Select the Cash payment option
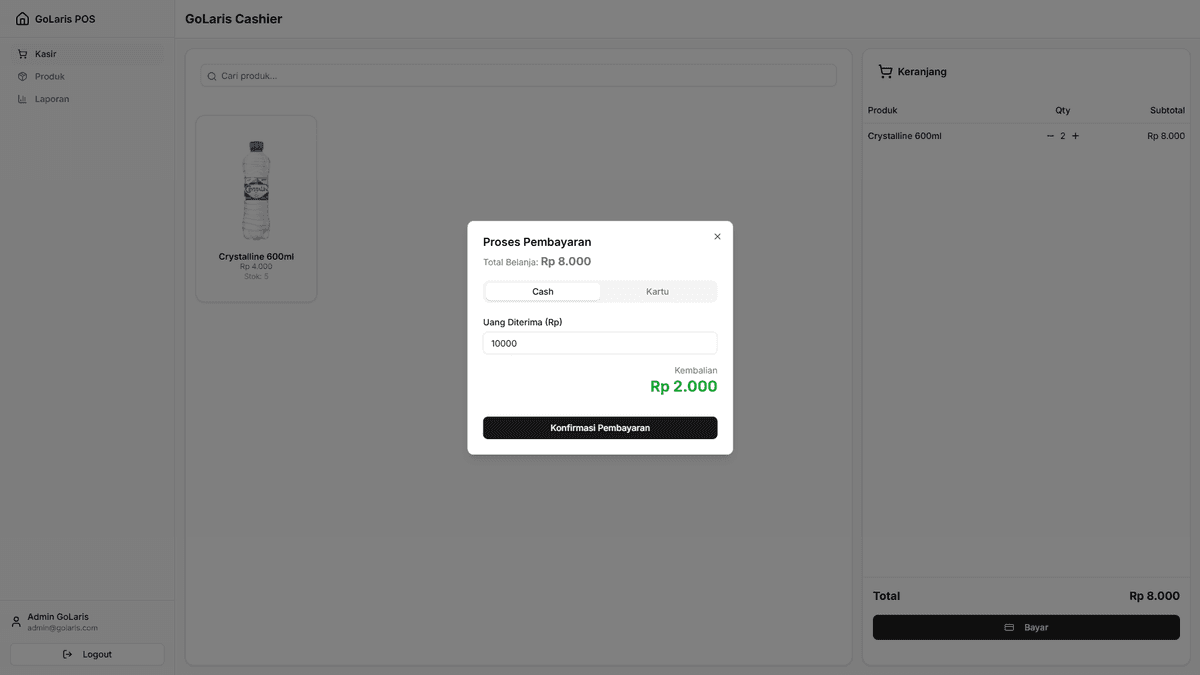This screenshot has width=1200, height=675. pyautogui.click(x=542, y=291)
